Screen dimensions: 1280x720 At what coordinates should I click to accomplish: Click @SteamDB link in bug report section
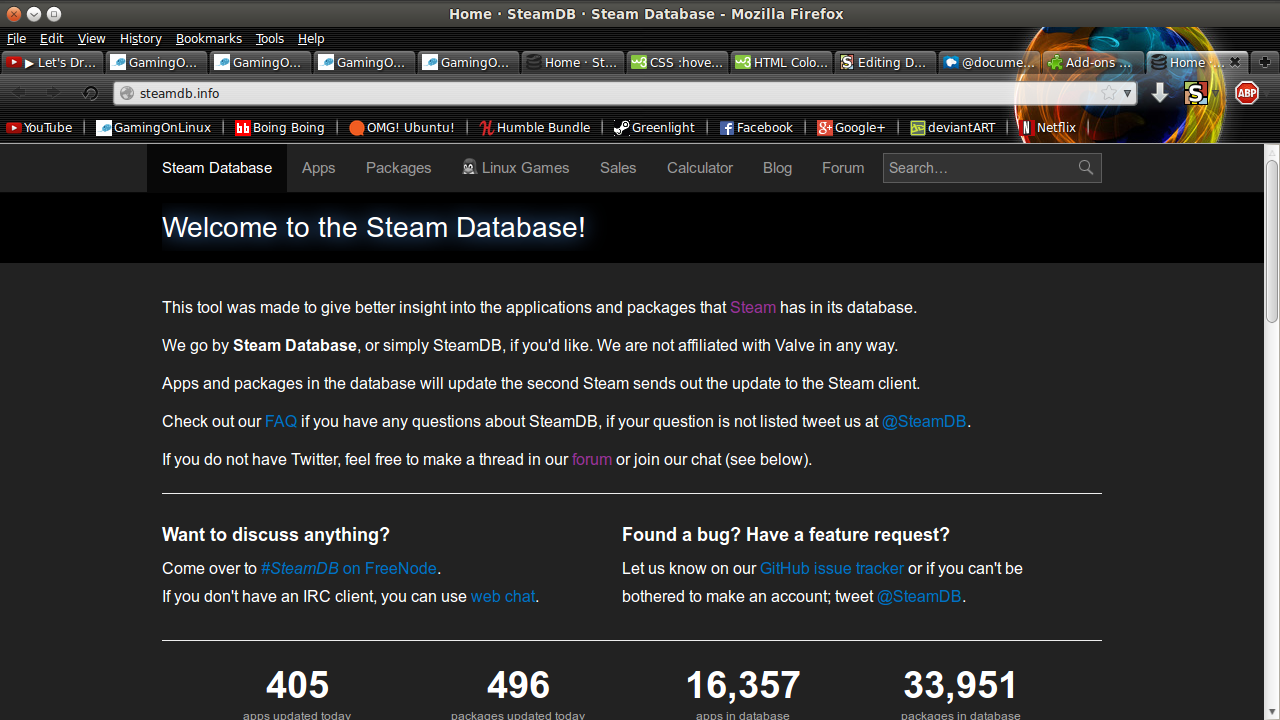click(x=919, y=596)
